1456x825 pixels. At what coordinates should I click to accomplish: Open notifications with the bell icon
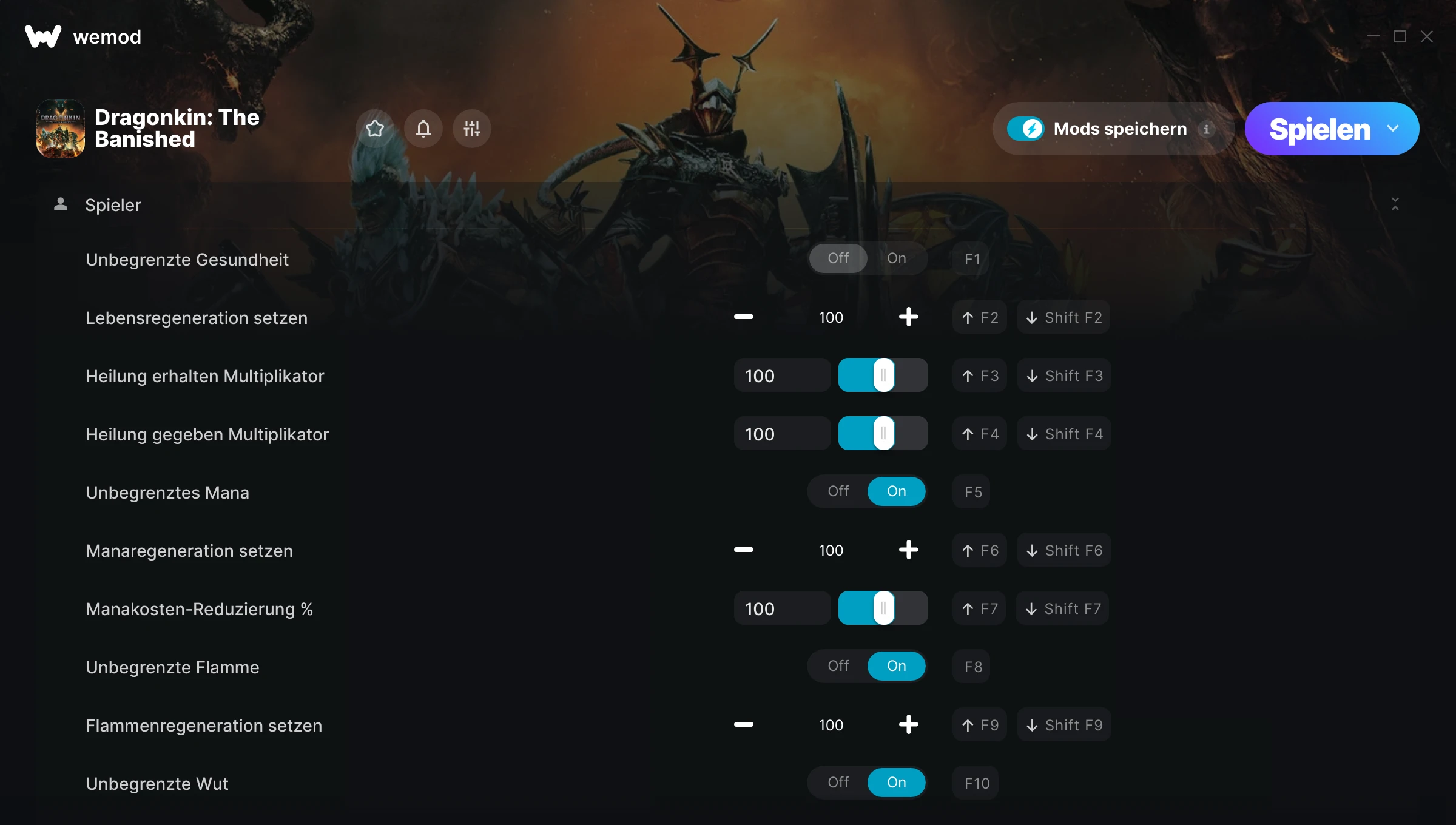pos(423,129)
